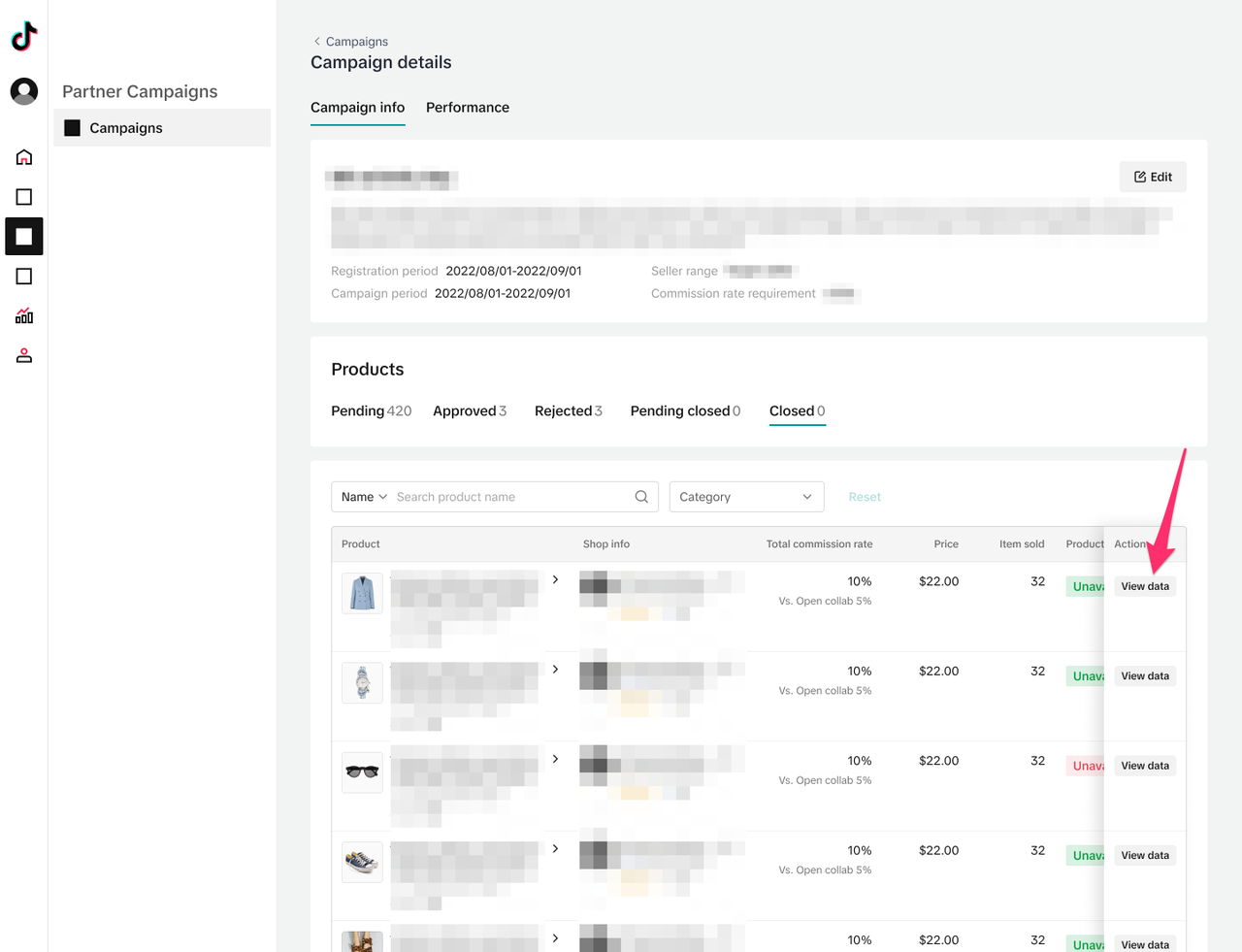Select the highlighted black square sidebar icon

click(24, 237)
